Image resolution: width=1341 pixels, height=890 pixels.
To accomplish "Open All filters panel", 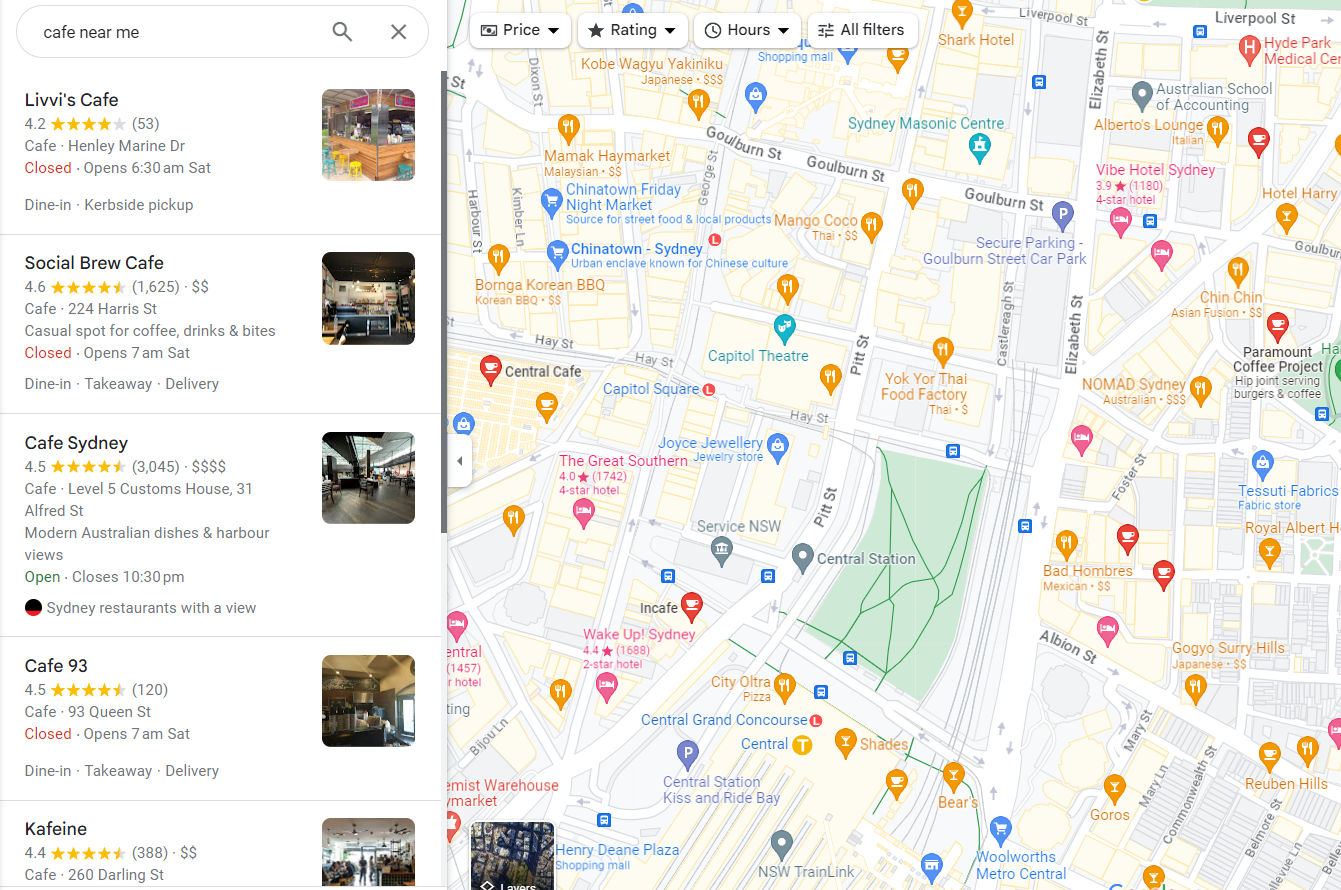I will click(862, 30).
